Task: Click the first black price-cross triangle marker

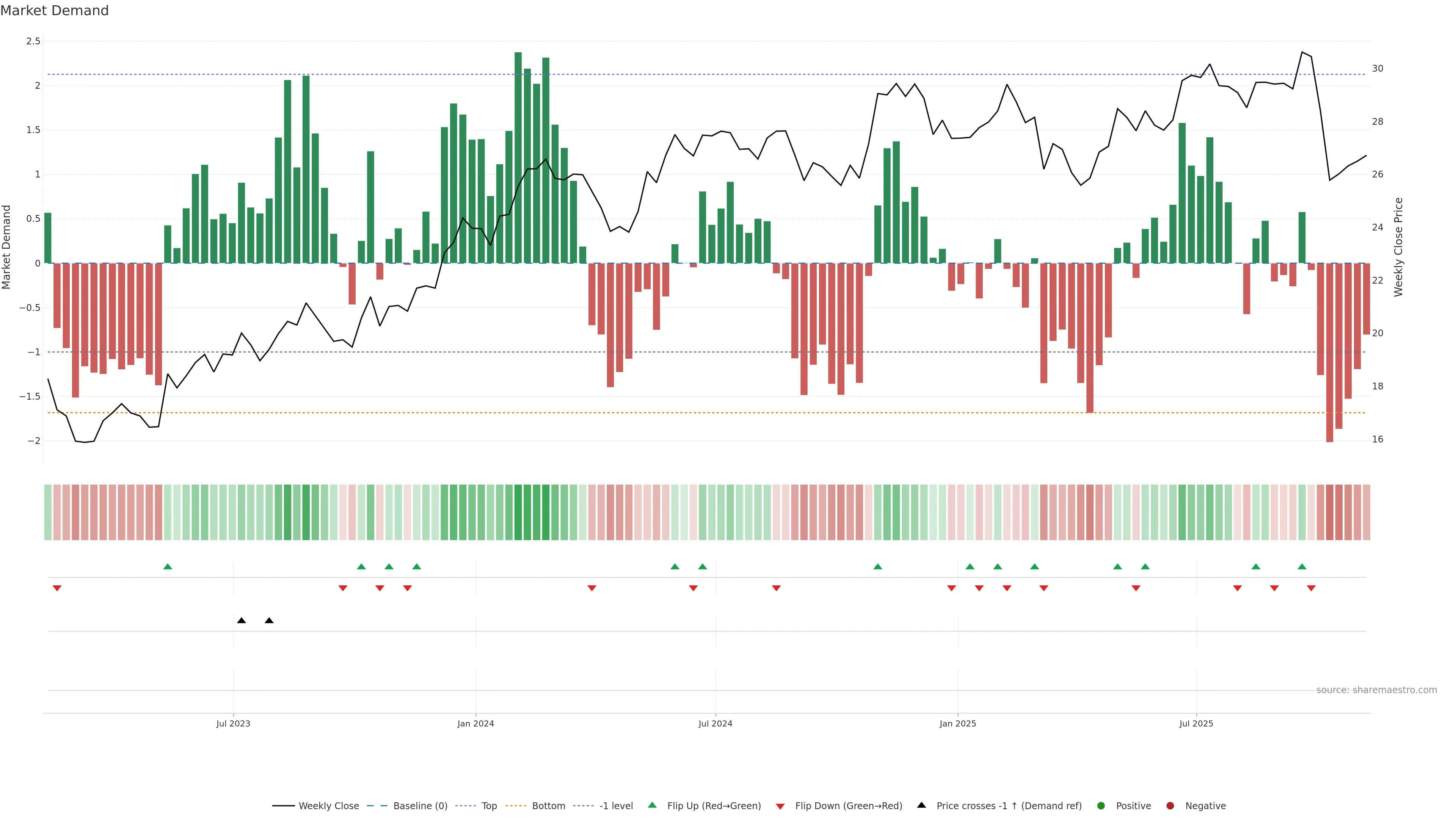Action: 242,621
